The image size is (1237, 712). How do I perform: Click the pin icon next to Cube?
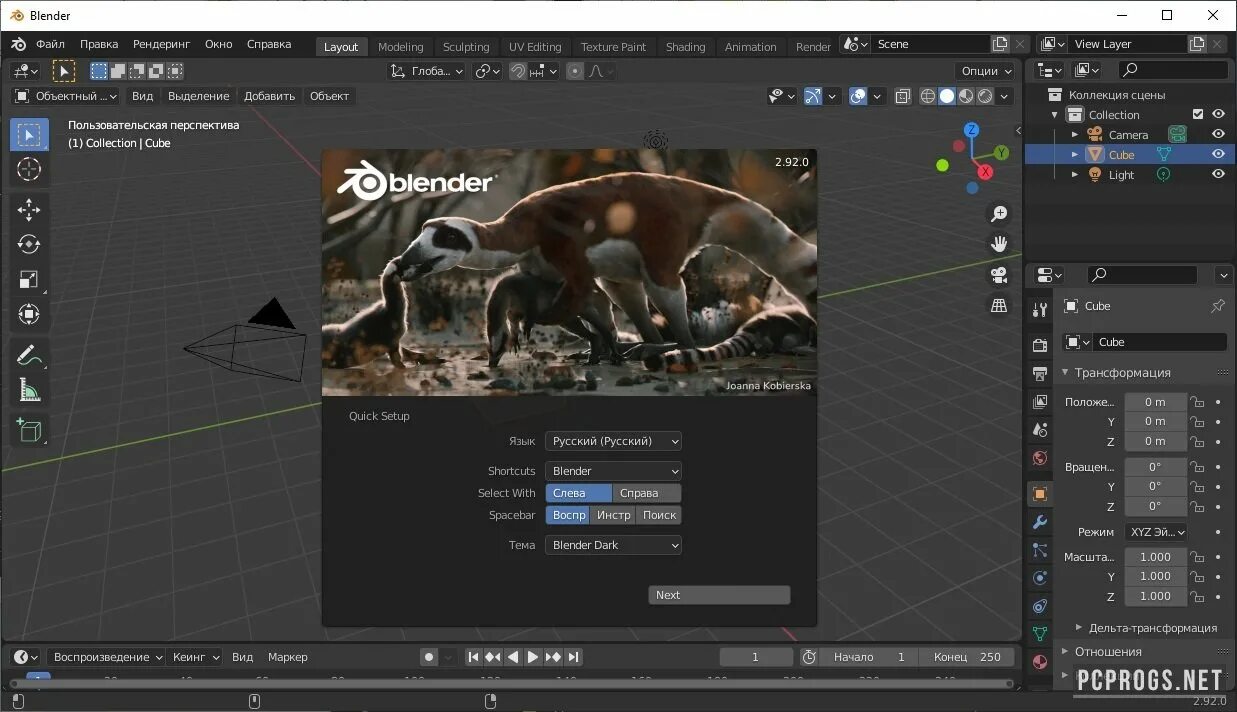click(1217, 306)
